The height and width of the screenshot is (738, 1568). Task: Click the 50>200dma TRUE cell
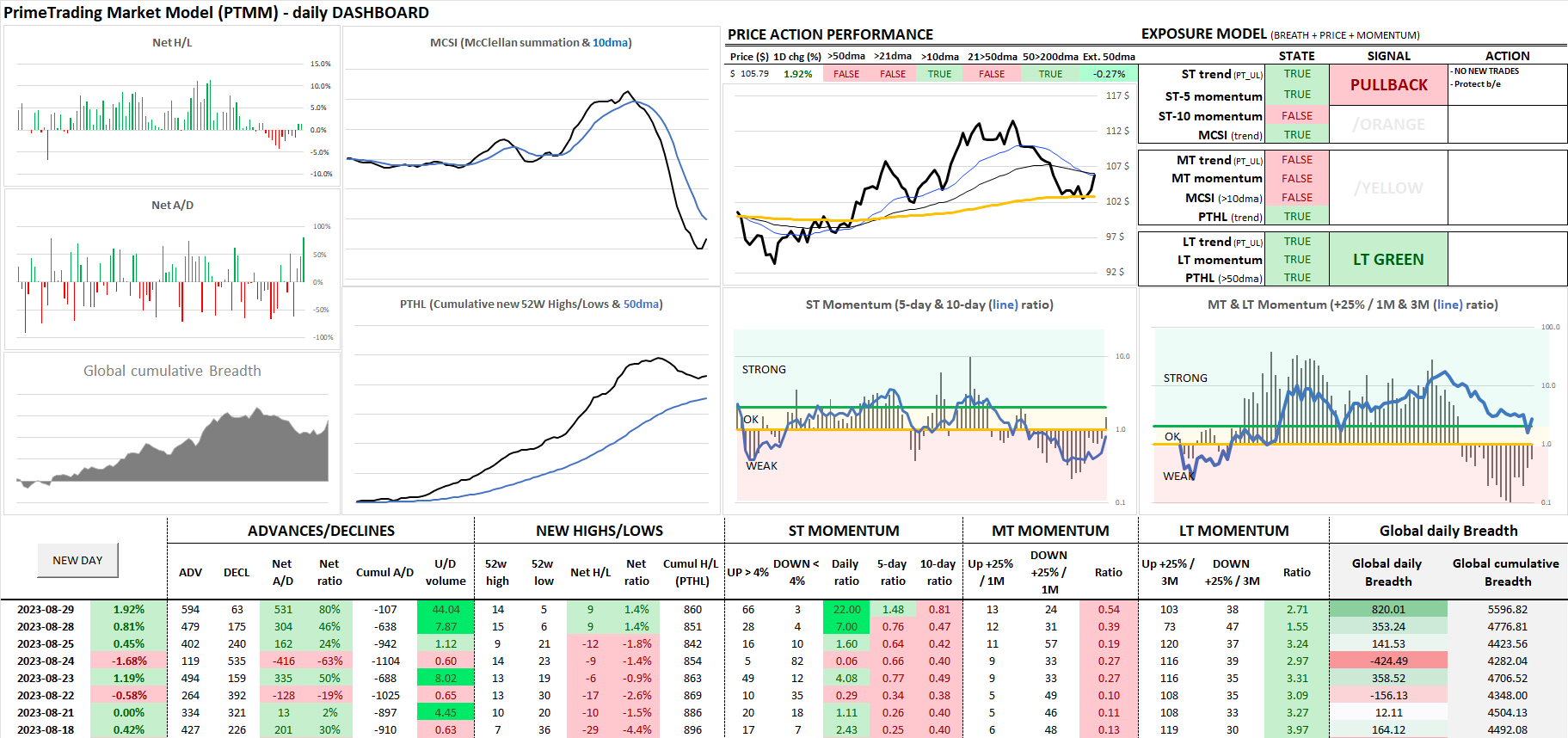(1050, 74)
